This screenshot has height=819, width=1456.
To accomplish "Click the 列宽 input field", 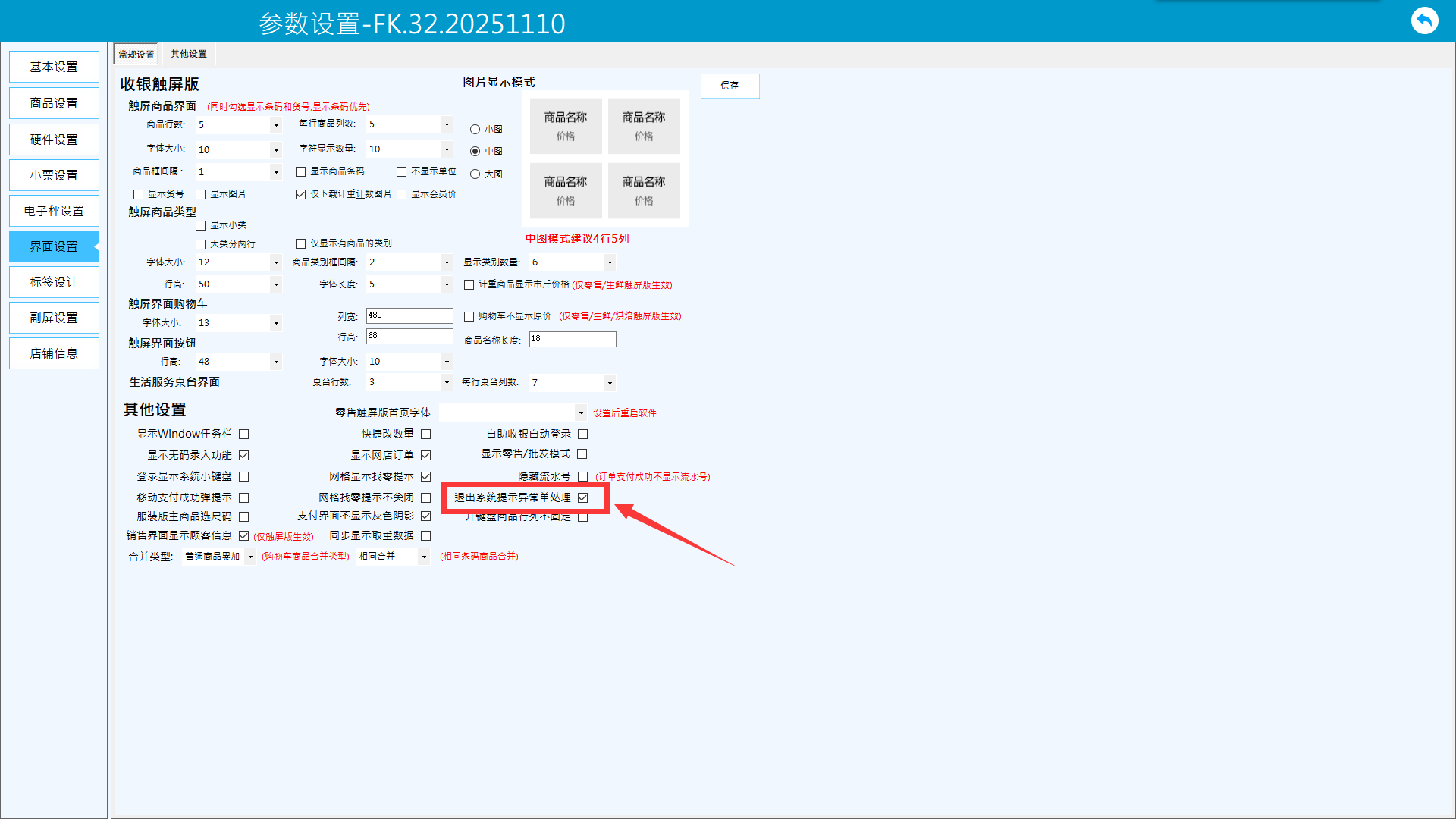I will pos(409,315).
